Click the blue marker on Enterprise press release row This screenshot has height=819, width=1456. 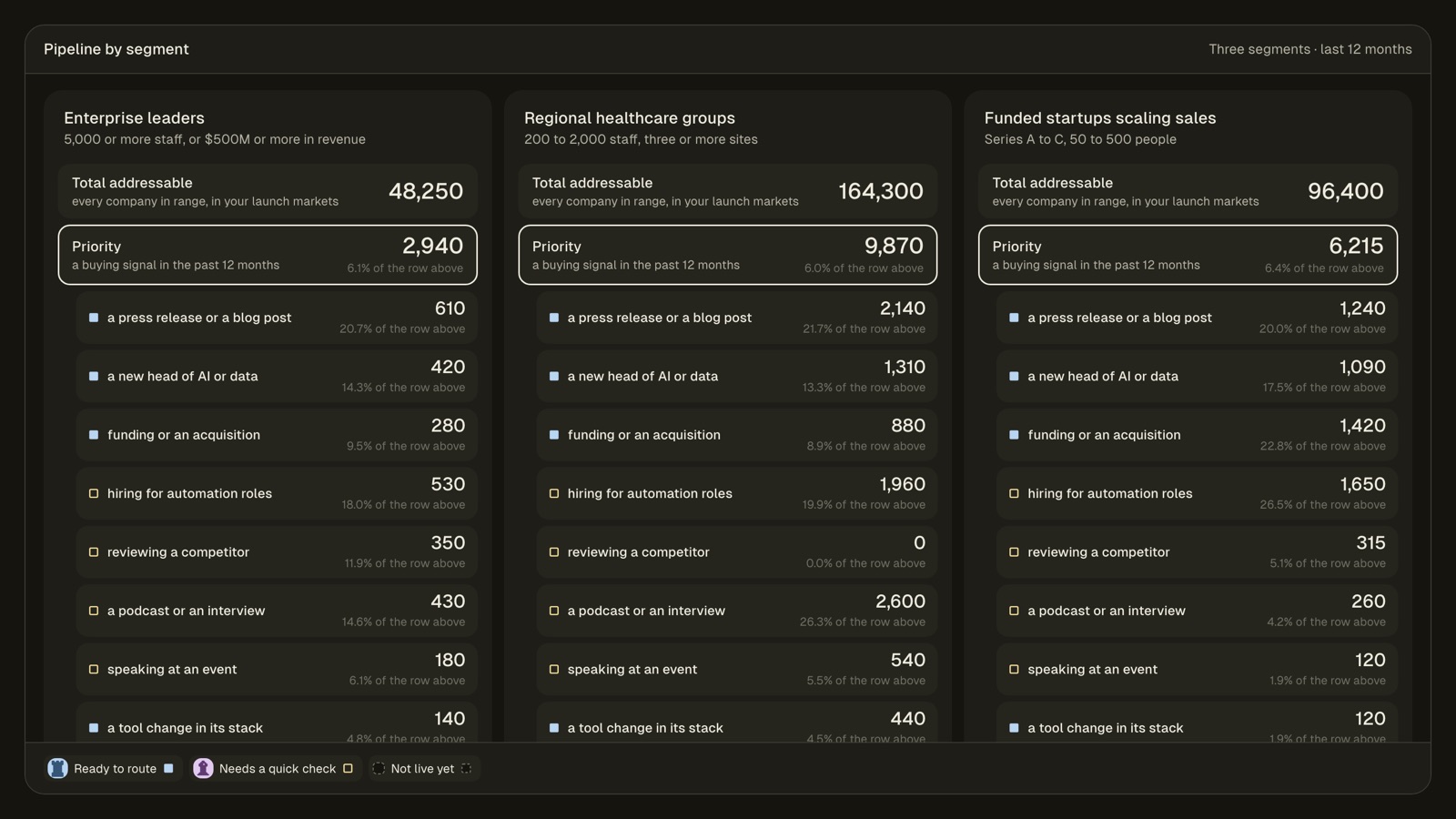94,318
